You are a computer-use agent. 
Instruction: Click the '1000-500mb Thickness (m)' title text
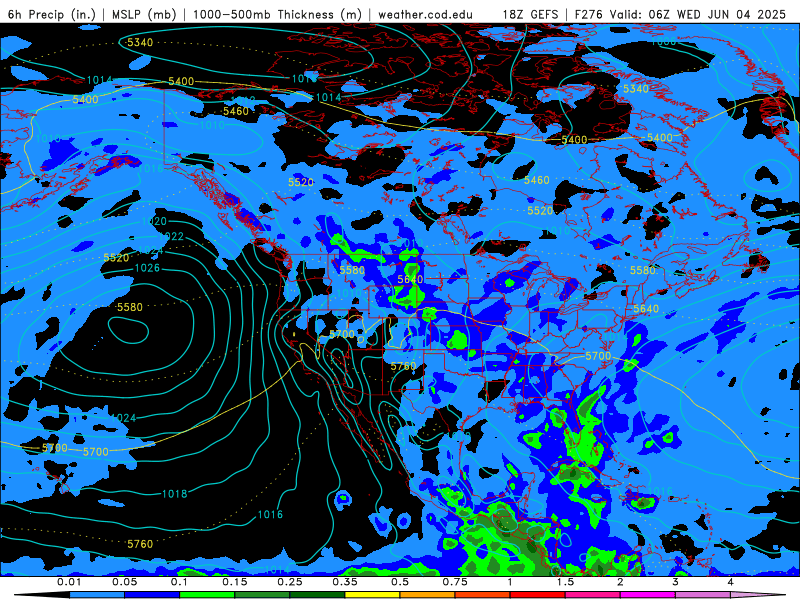277,14
